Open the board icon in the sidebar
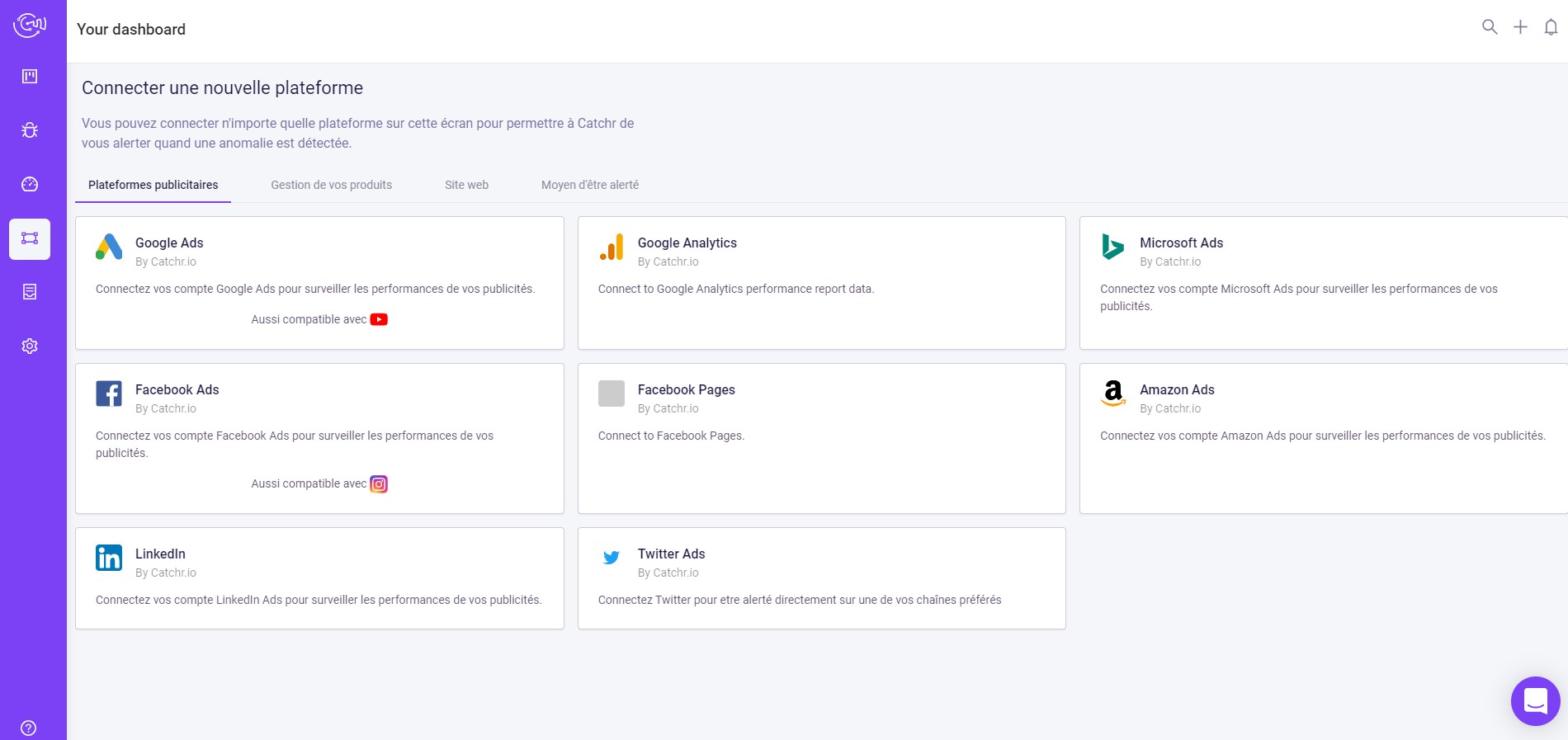This screenshot has width=1568, height=740. coord(30,77)
